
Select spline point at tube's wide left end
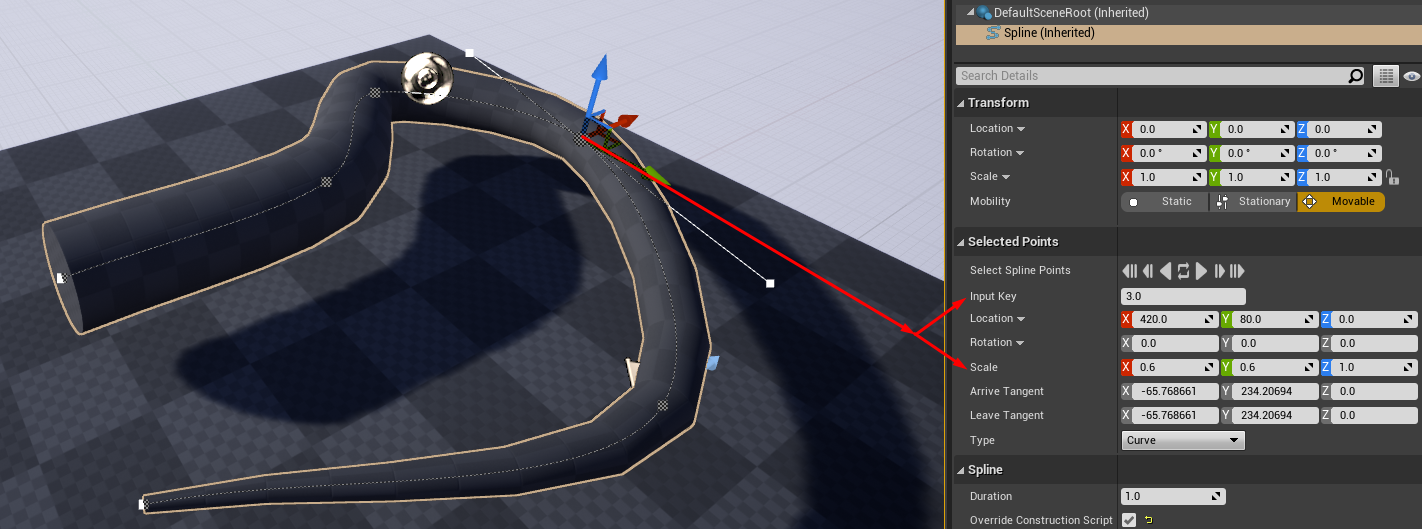click(60, 278)
